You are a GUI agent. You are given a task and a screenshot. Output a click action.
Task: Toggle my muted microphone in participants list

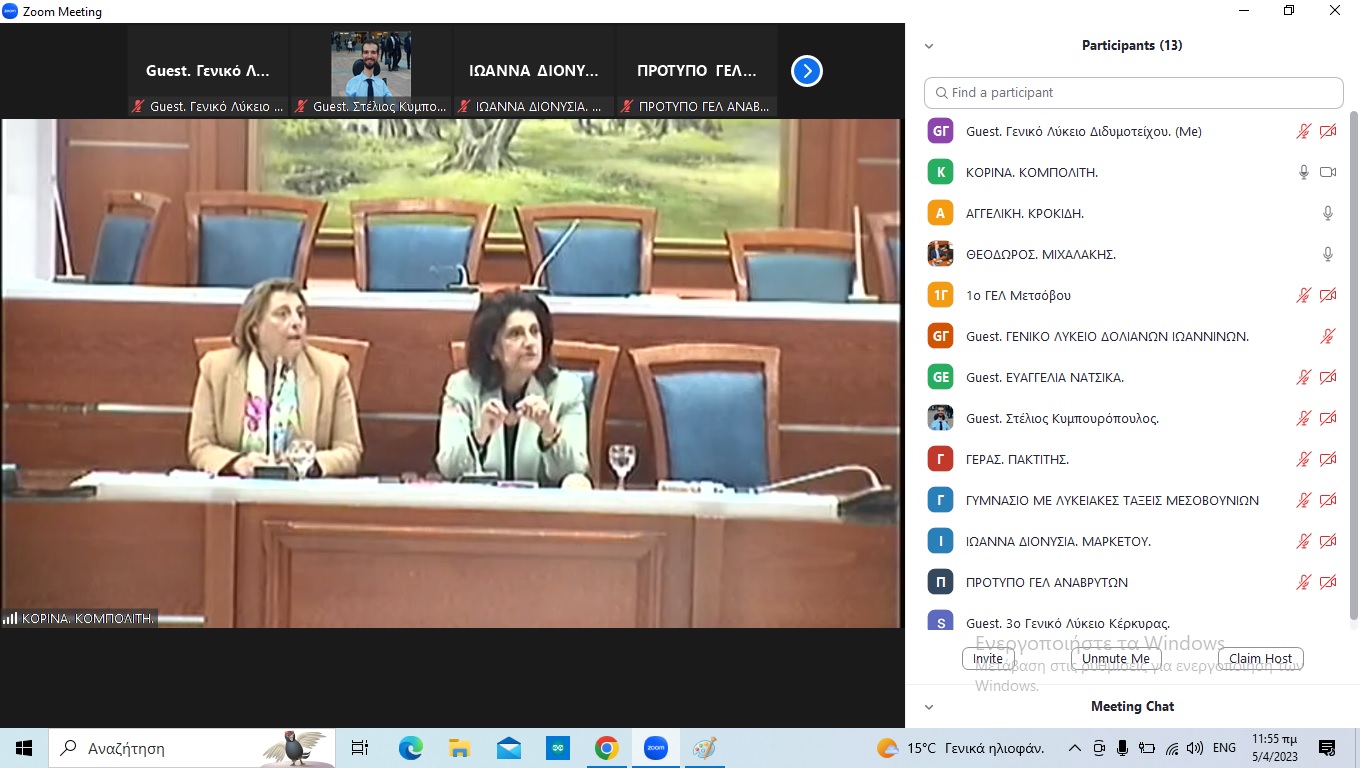click(1303, 131)
